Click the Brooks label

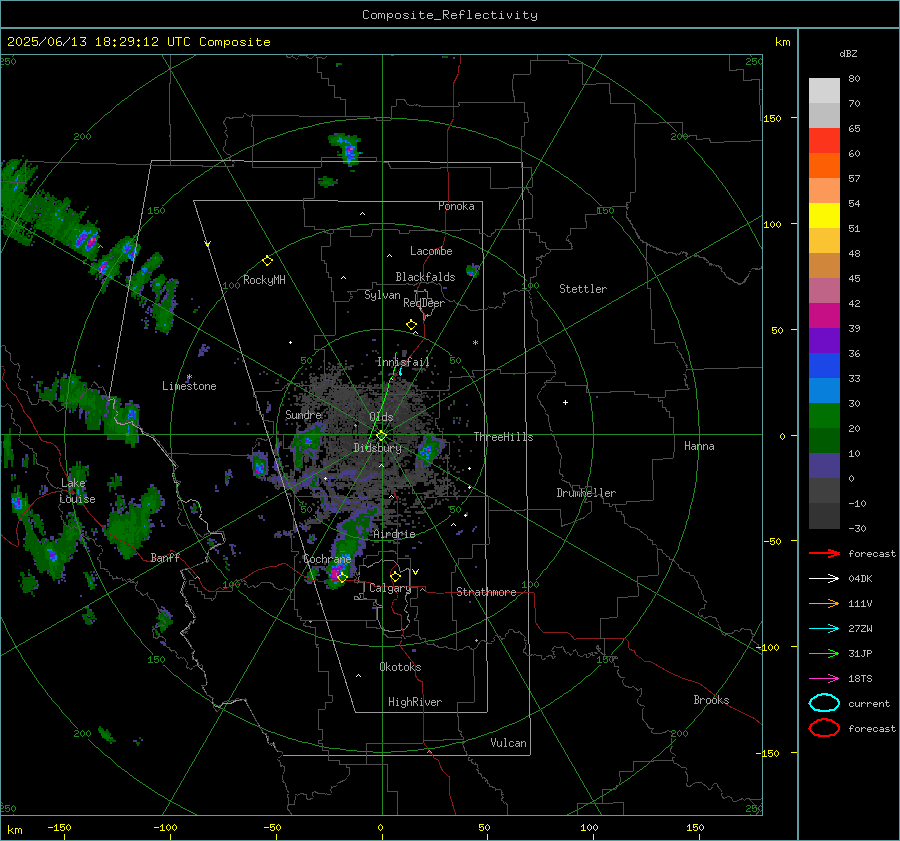pyautogui.click(x=711, y=700)
